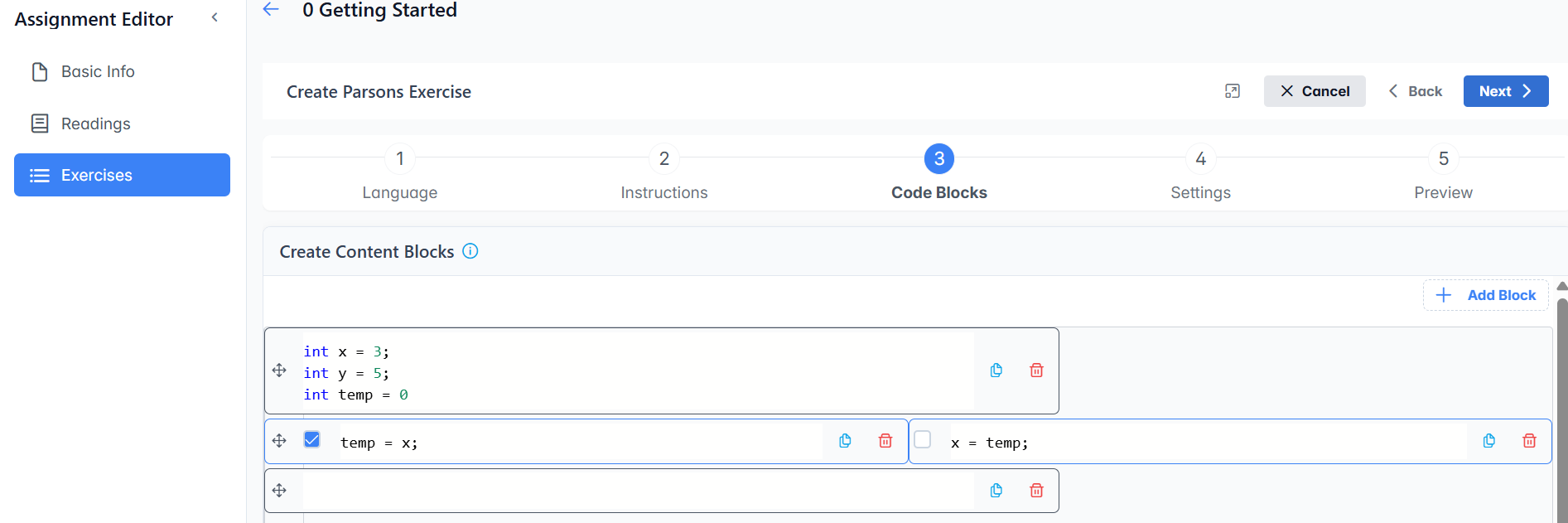Delete the empty code block
Screen dimensions: 1568x523
point(1035,491)
